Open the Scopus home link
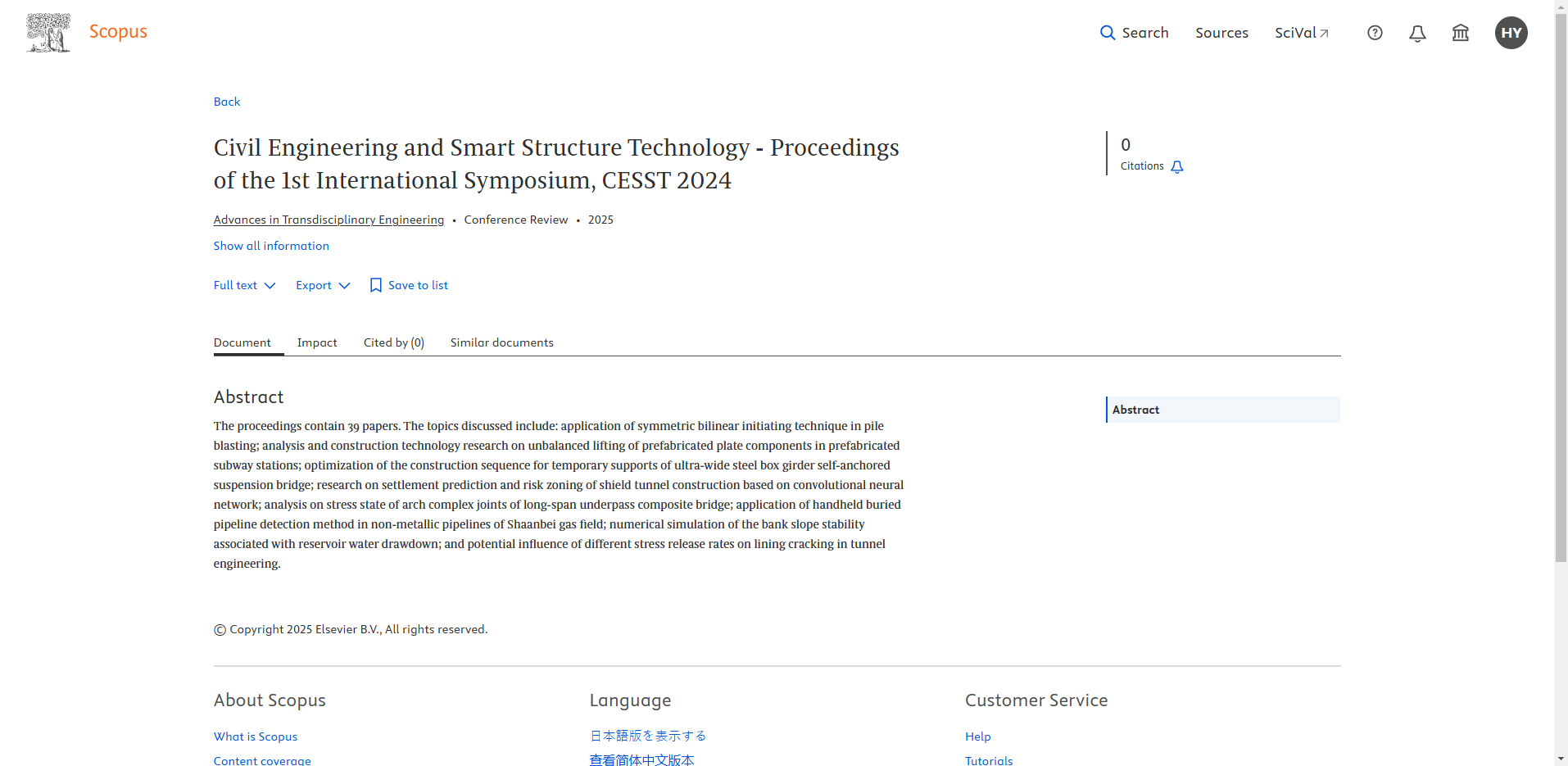This screenshot has width=1568, height=766. [118, 32]
